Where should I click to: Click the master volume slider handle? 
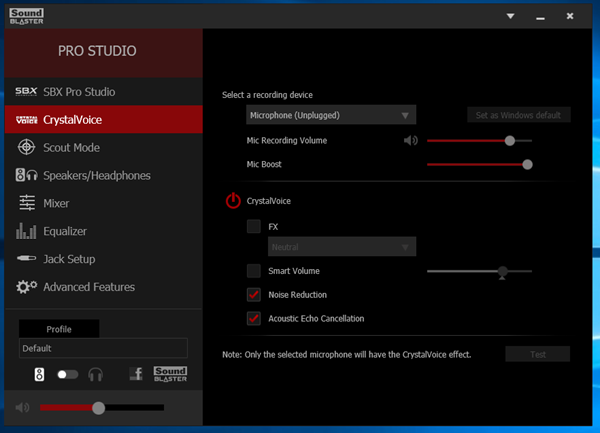point(98,408)
